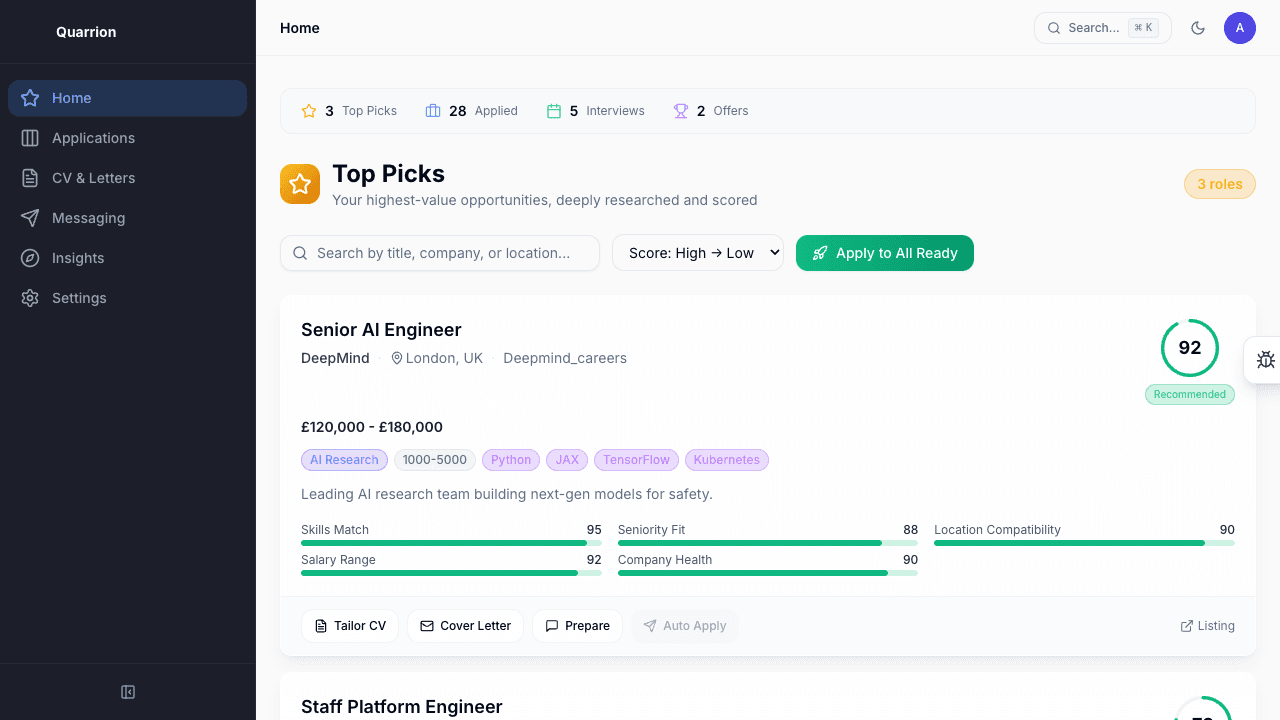Open user avatar menu A

click(1240, 28)
